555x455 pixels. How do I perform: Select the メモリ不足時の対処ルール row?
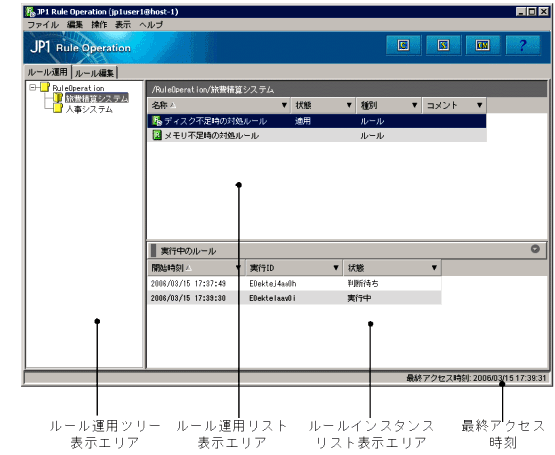(x=317, y=135)
